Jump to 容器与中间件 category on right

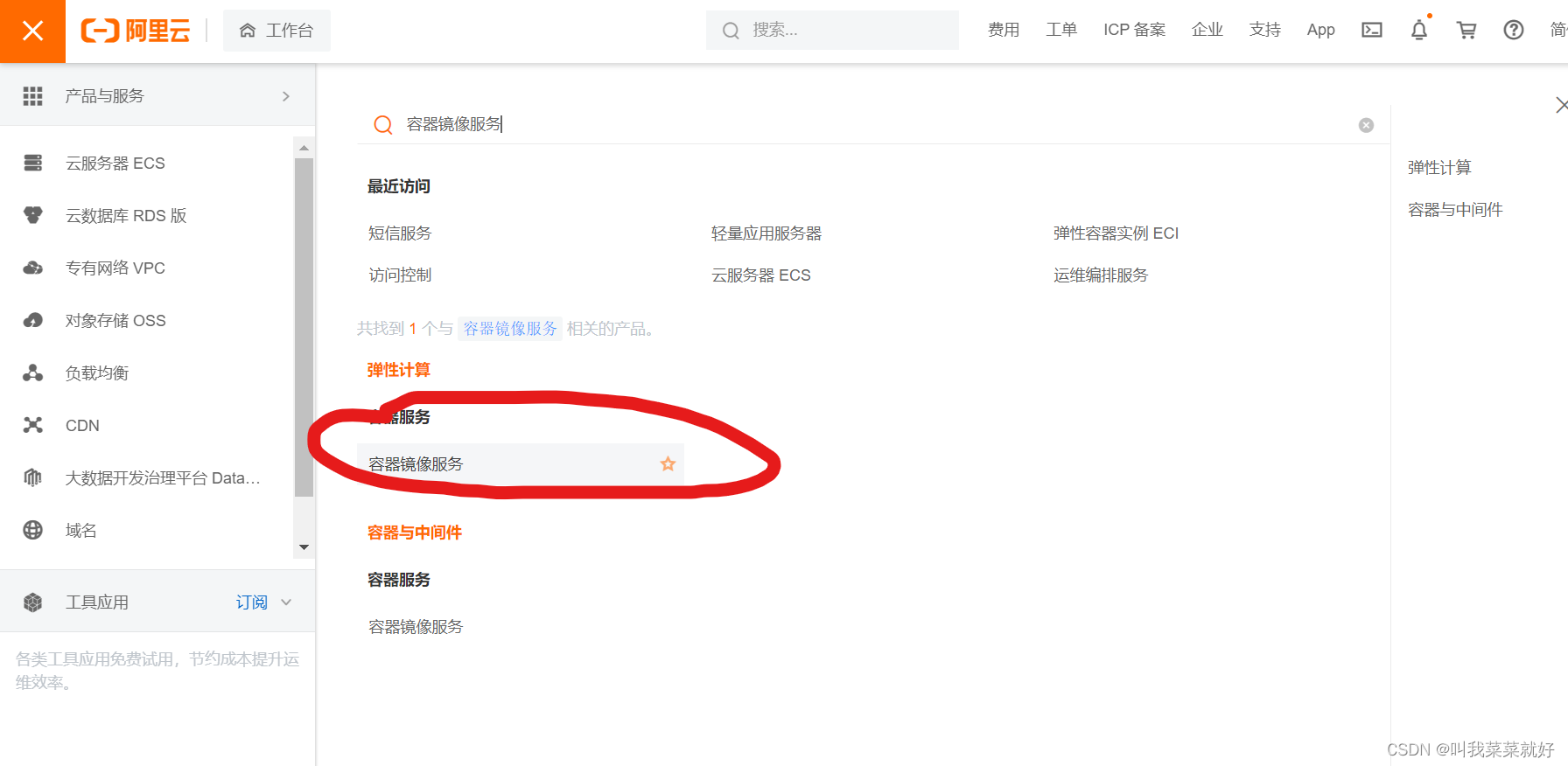(x=1455, y=210)
